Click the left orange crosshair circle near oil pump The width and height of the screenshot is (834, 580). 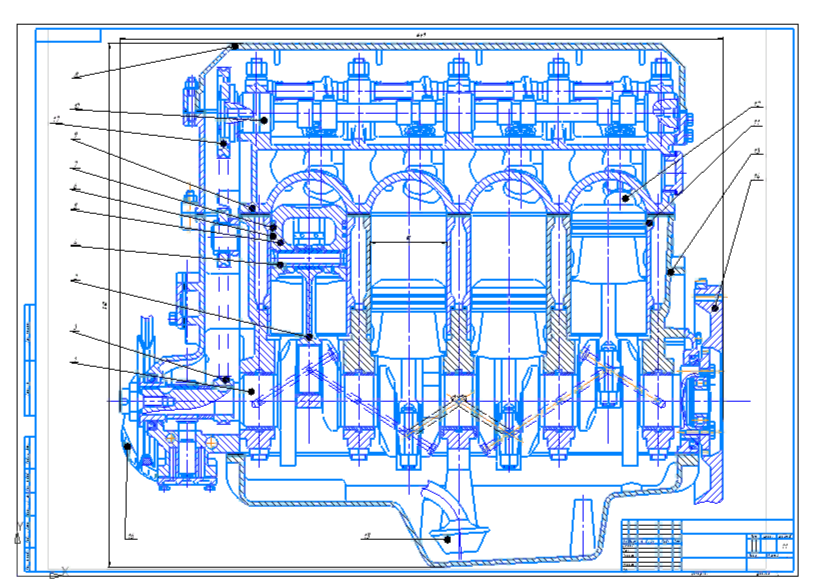(172, 438)
